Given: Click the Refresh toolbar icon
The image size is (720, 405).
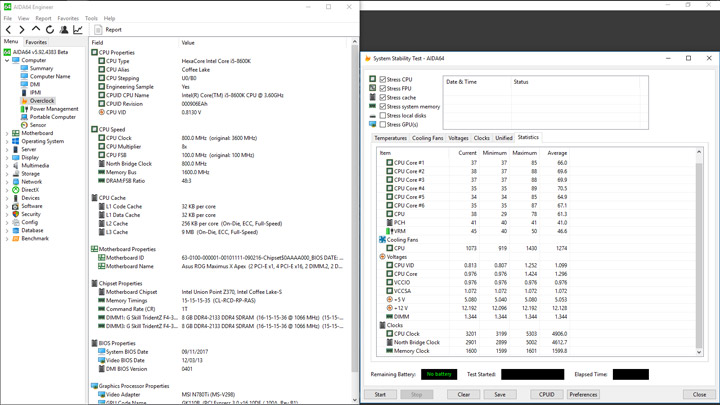Looking at the screenshot, I should tap(50, 30).
